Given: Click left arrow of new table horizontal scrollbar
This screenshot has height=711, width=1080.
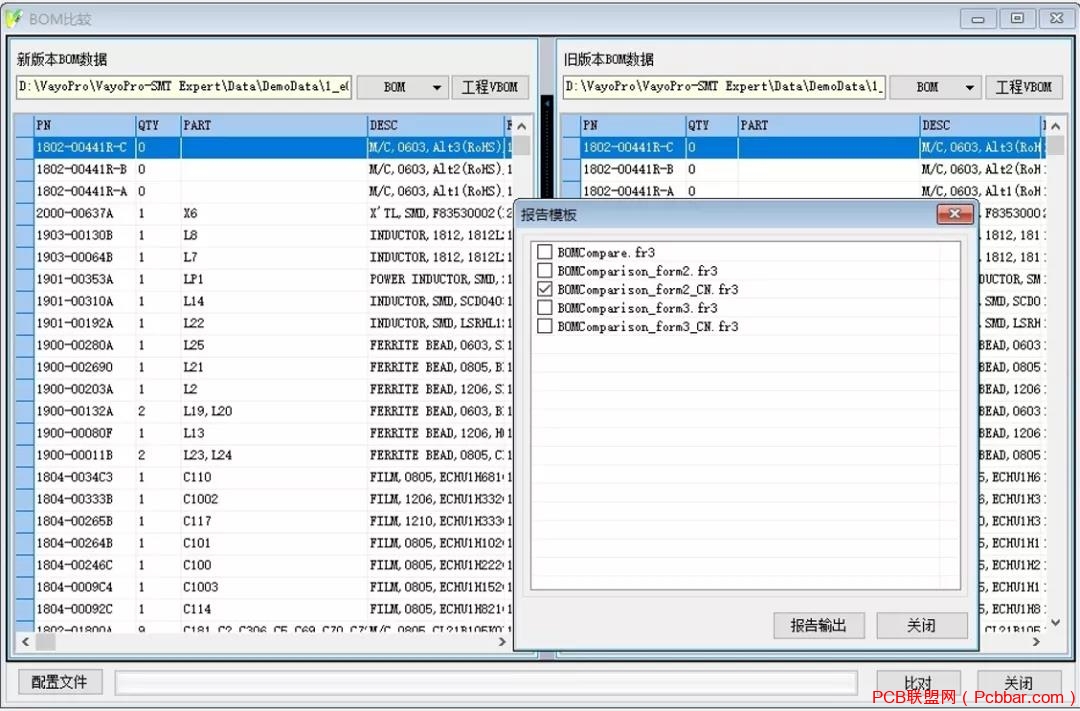Looking at the screenshot, I should click(x=25, y=641).
